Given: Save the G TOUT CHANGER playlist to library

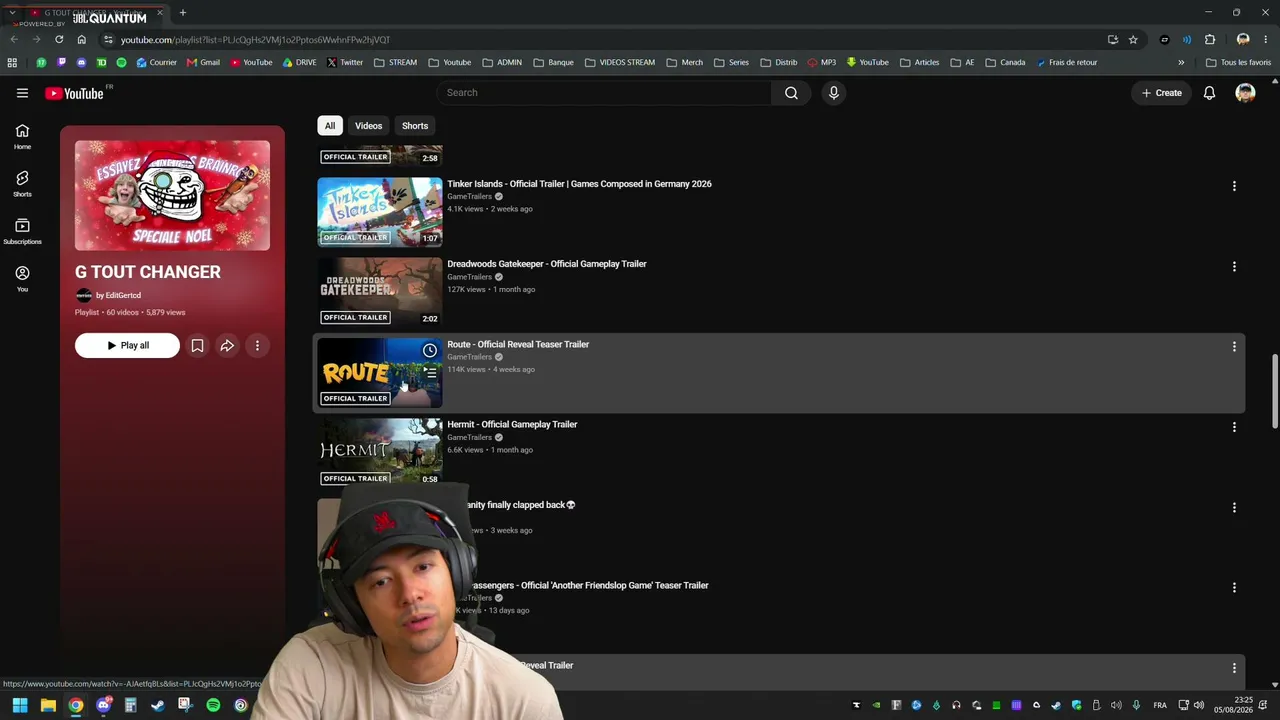Looking at the screenshot, I should [x=197, y=346].
